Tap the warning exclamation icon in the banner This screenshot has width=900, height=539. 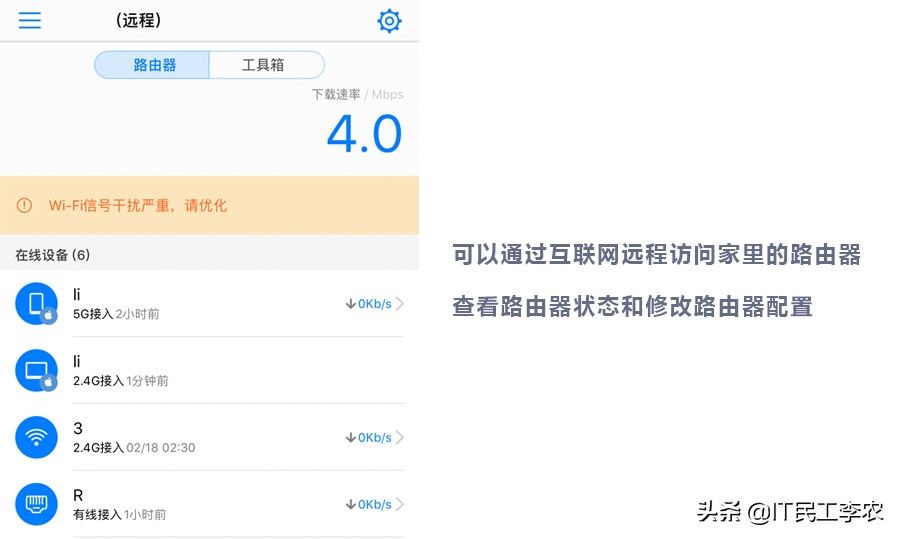(25, 206)
